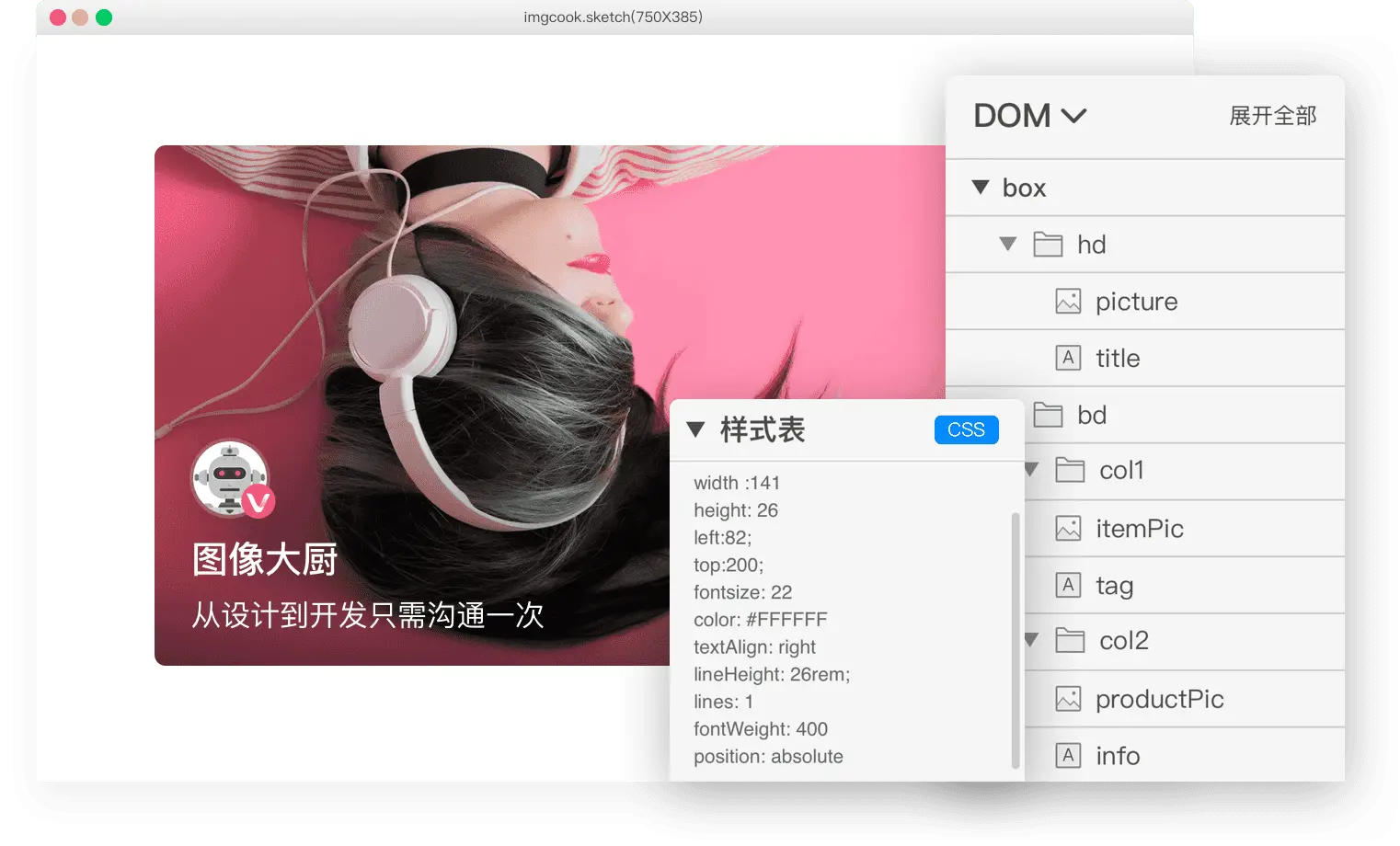The height and width of the screenshot is (846, 1400).
Task: Click the 图像大厨 title text on banner
Action: (265, 559)
